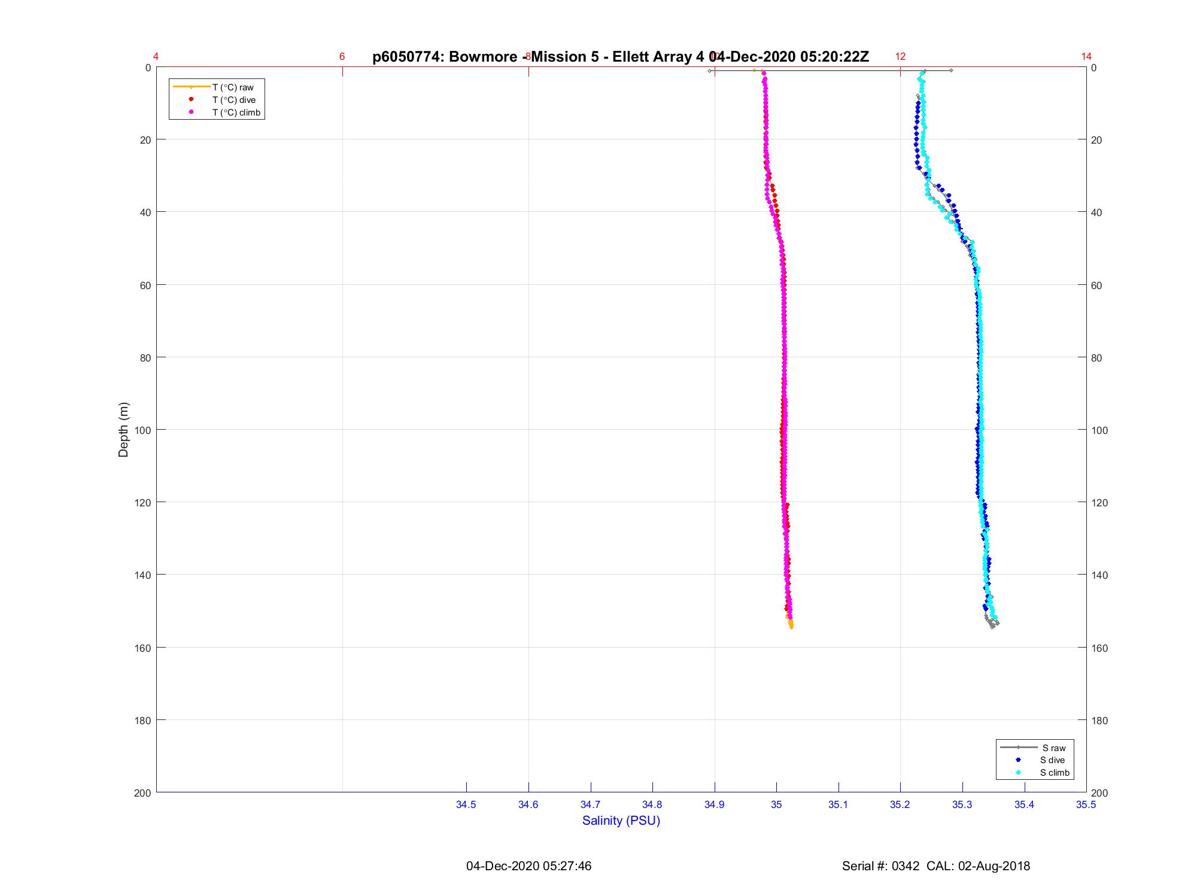Click red temperature tick label '14'

(1086, 57)
